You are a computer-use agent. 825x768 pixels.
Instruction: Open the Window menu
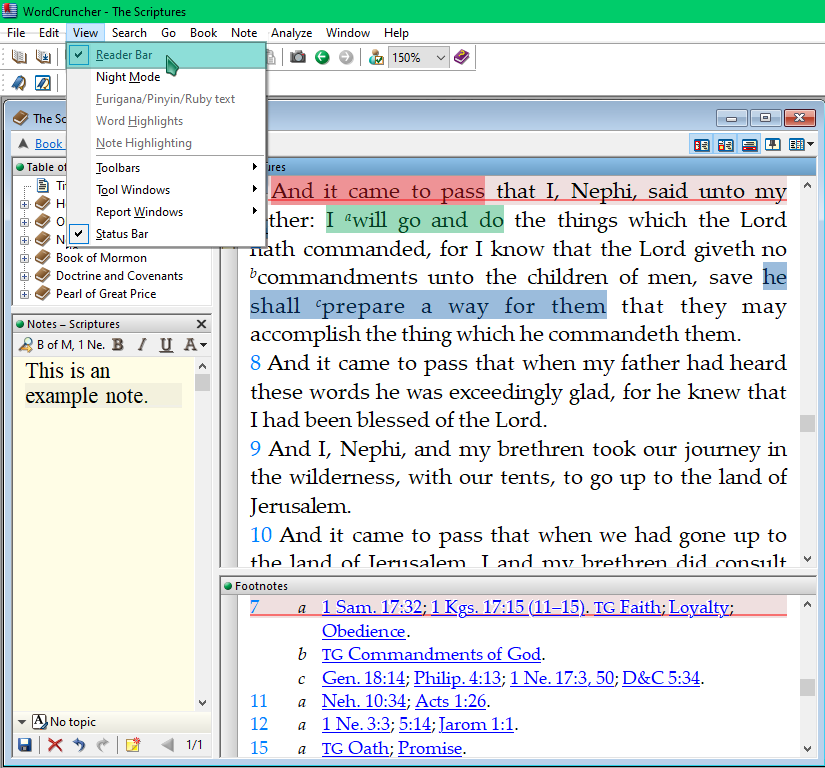pyautogui.click(x=348, y=33)
